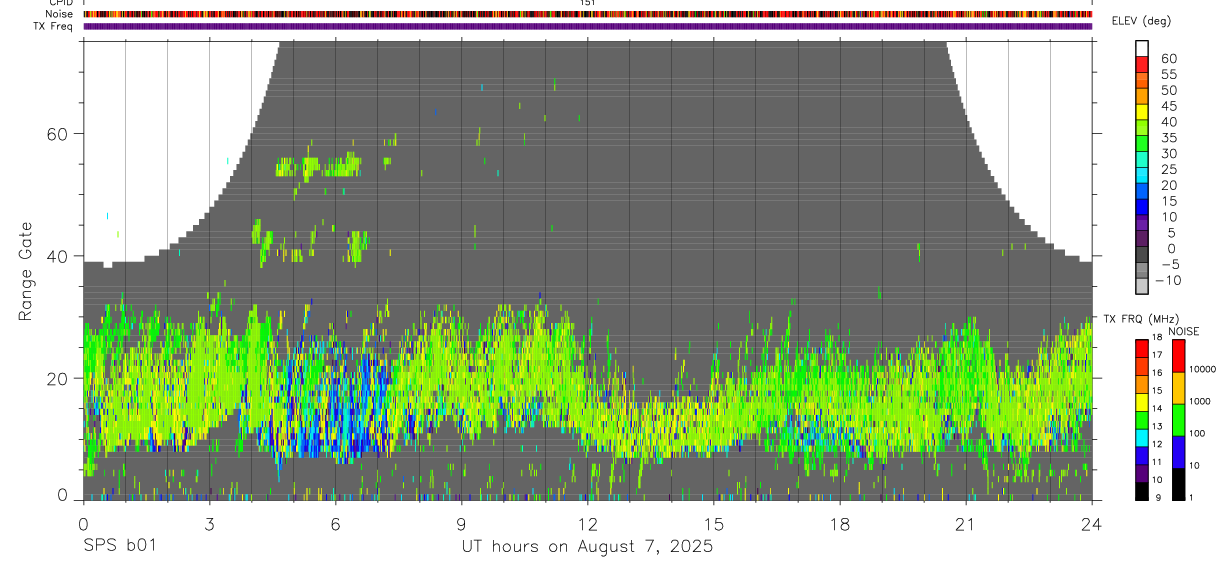1228x567 pixels.
Task: Click the '35' label on ELEV colorbar
Action: tap(1168, 138)
